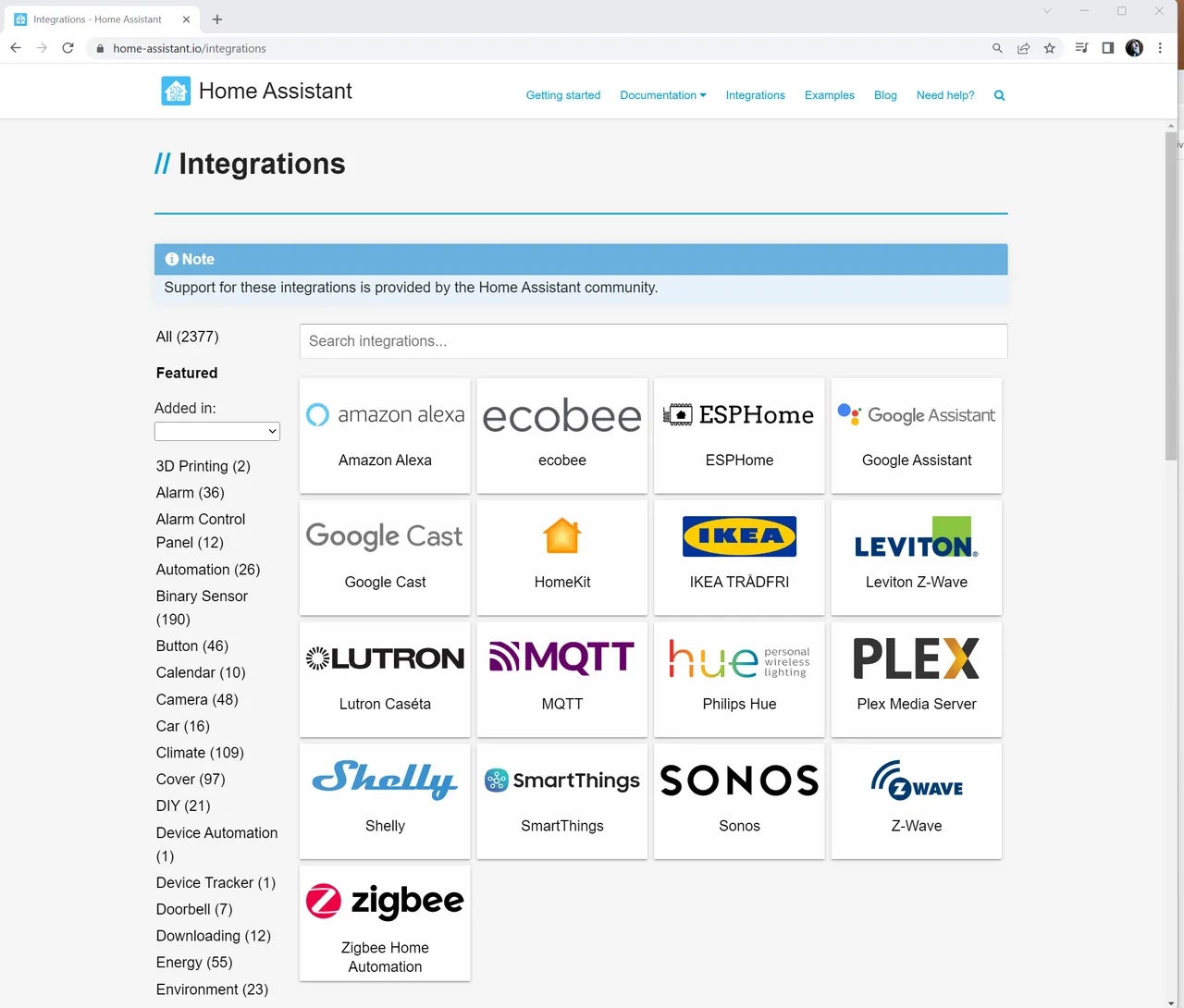The image size is (1184, 1008).
Task: Open the browser three-dot menu
Action: click(x=1160, y=48)
